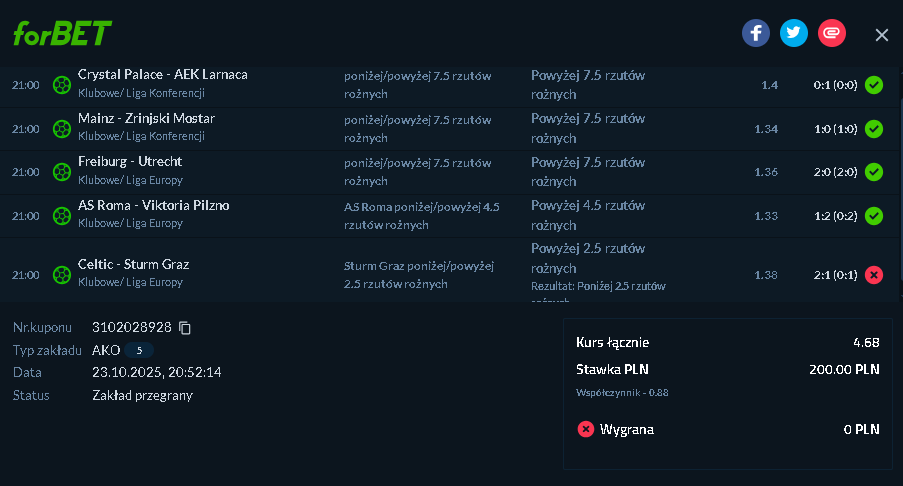The width and height of the screenshot is (903, 486).
Task: Share coupon on Facebook
Action: (756, 33)
